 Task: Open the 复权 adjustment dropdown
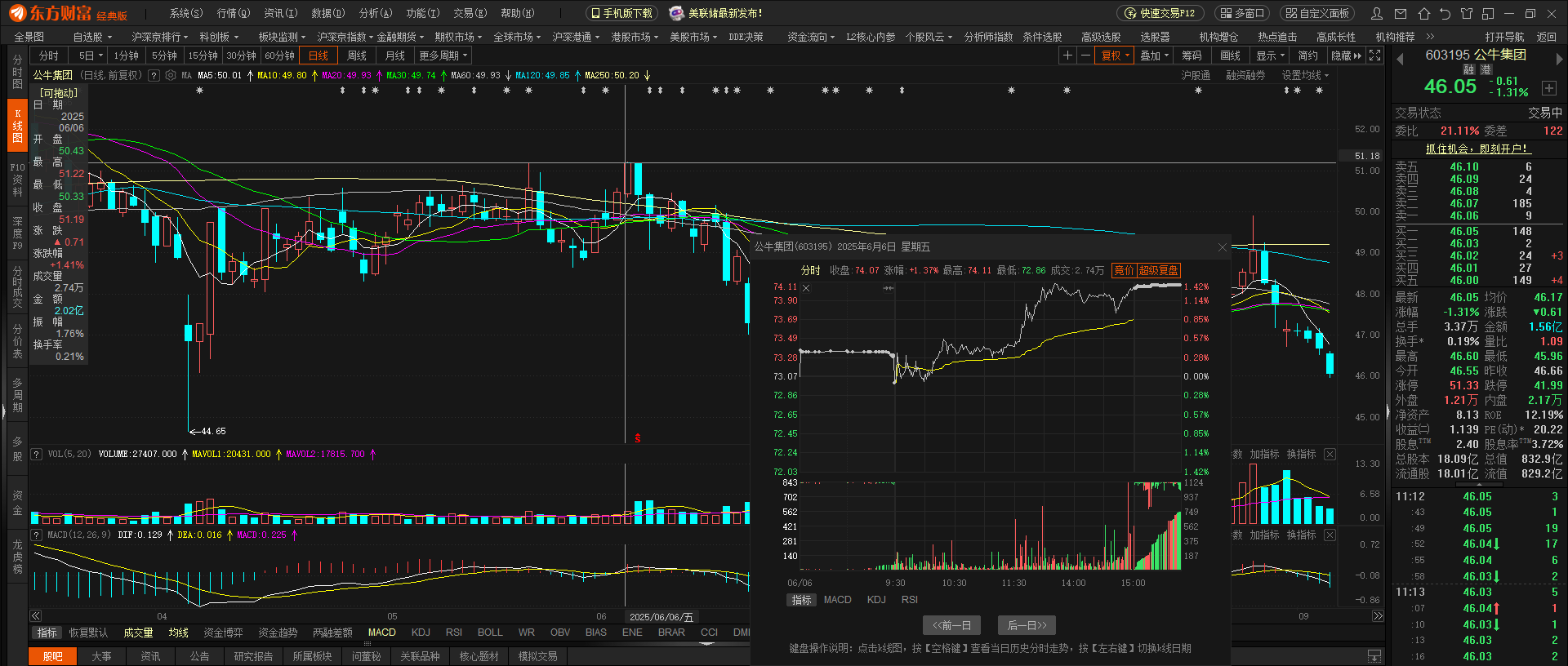coord(1116,55)
